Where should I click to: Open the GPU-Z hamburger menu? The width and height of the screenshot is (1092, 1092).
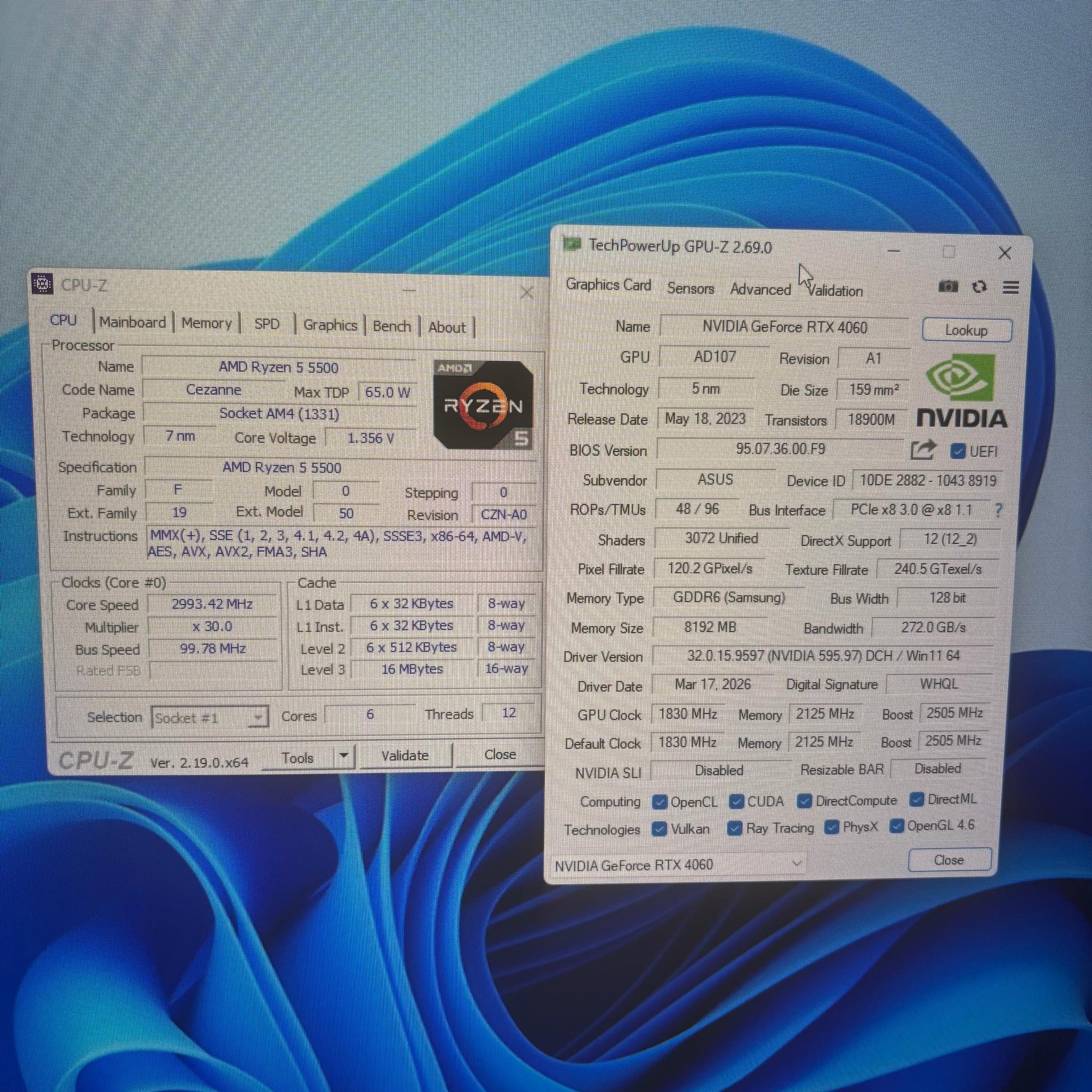pyautogui.click(x=1011, y=287)
